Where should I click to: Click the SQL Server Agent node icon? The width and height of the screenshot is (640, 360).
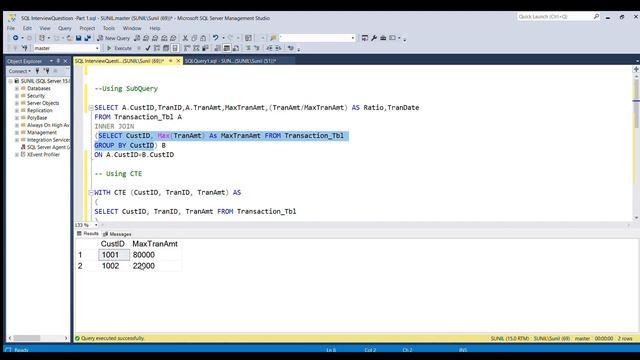pos(23,147)
